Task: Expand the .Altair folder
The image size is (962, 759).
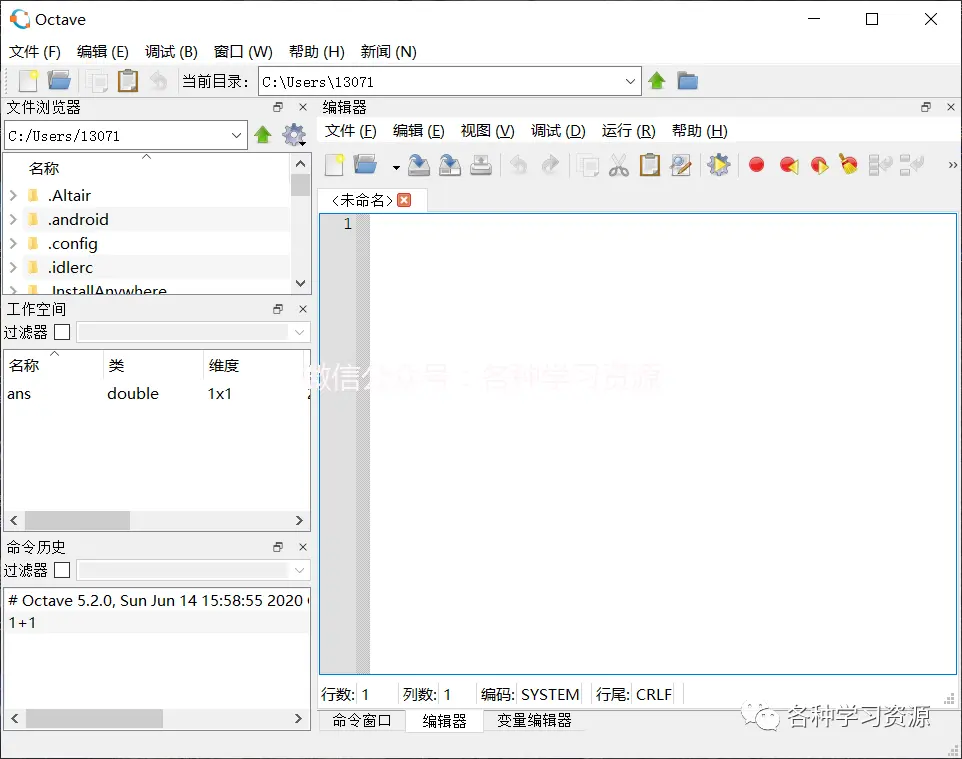Action: (13, 196)
